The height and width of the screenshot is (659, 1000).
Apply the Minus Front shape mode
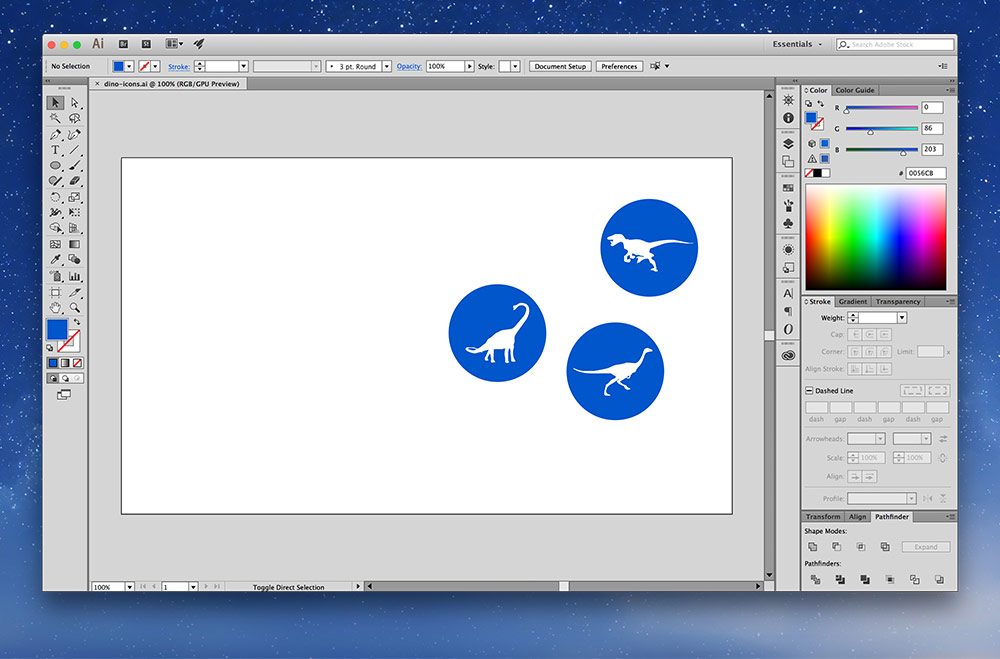tap(837, 546)
